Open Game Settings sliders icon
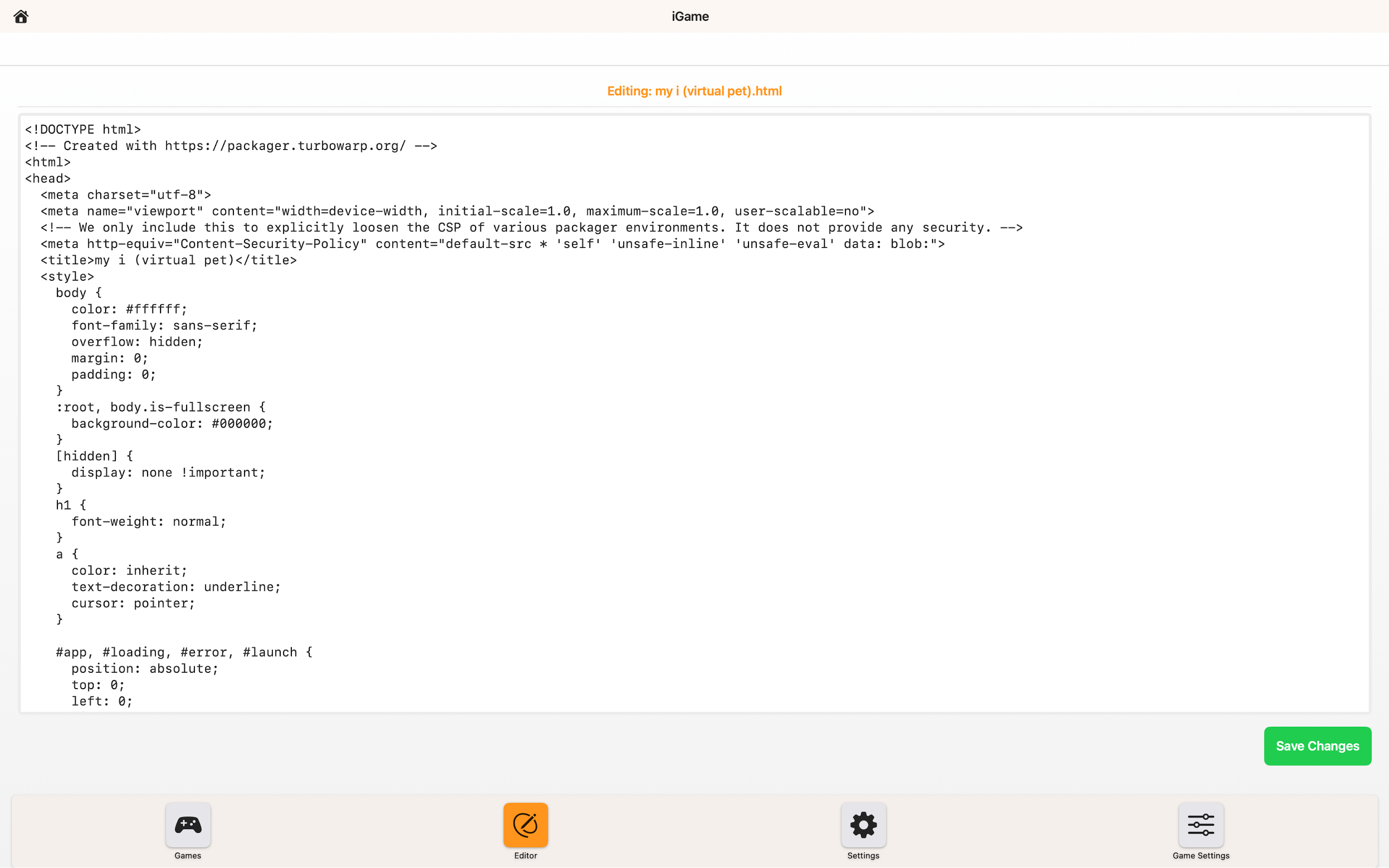The height and width of the screenshot is (868, 1389). [x=1201, y=825]
